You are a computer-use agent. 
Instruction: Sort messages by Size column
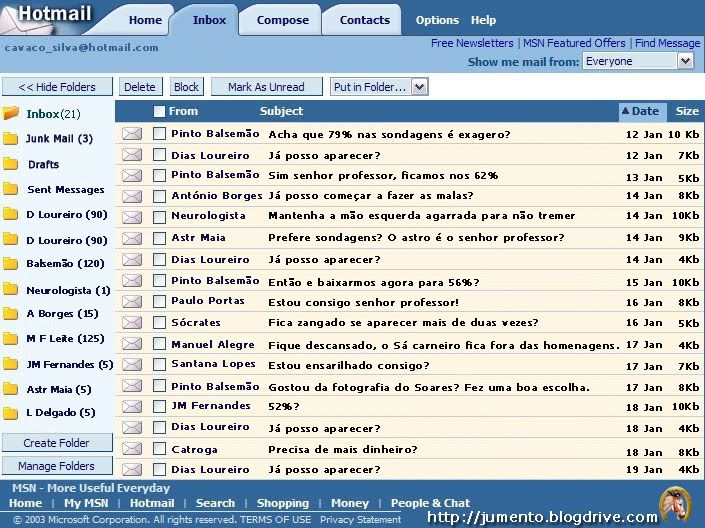click(x=687, y=111)
